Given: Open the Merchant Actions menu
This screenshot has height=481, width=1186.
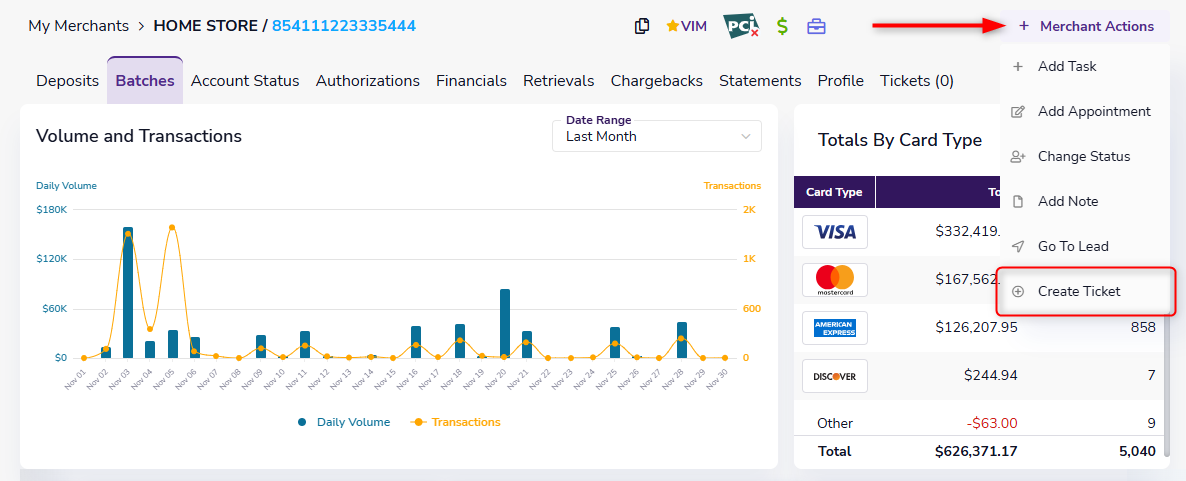Looking at the screenshot, I should (1086, 26).
